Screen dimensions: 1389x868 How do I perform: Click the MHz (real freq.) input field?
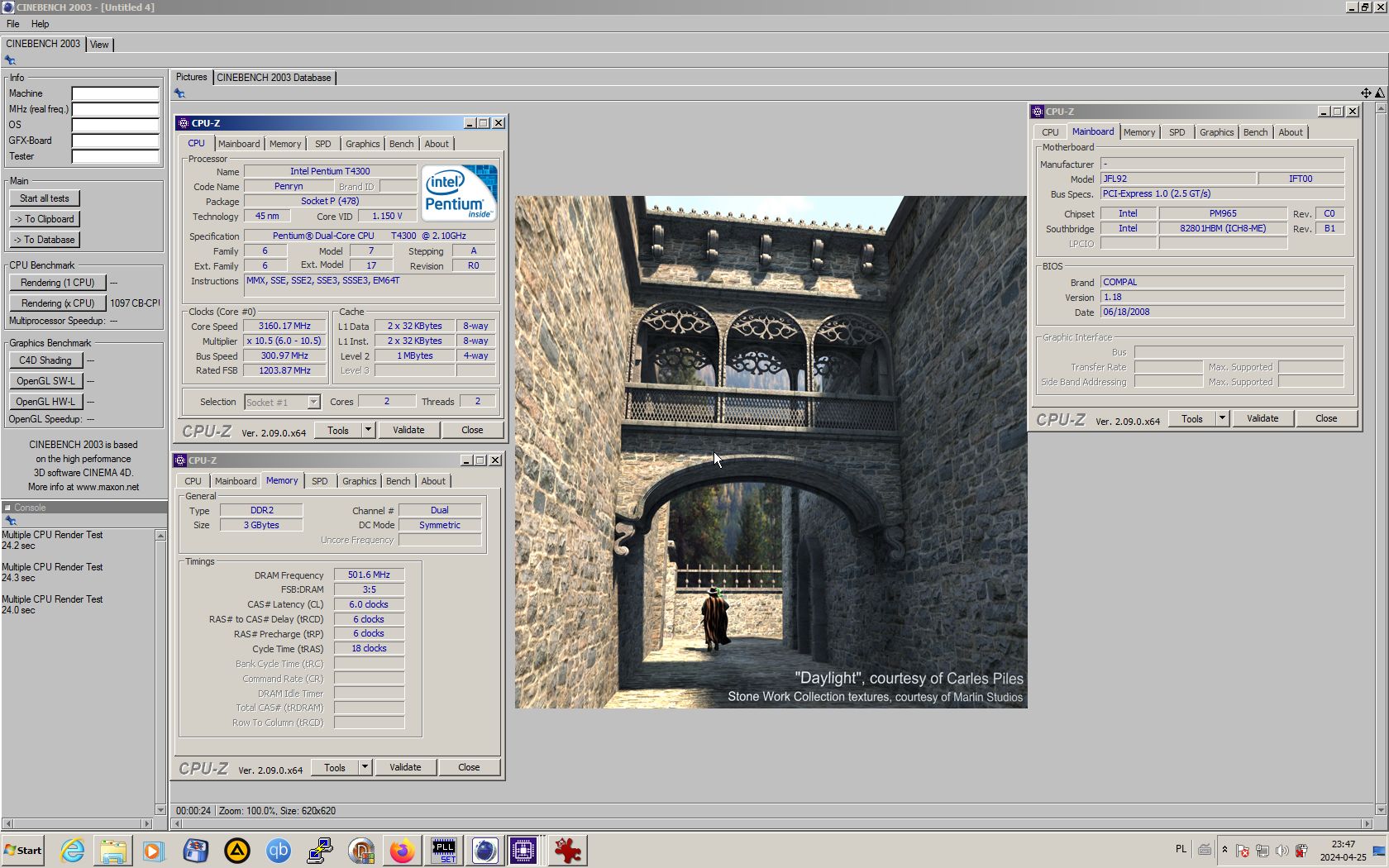click(x=115, y=109)
